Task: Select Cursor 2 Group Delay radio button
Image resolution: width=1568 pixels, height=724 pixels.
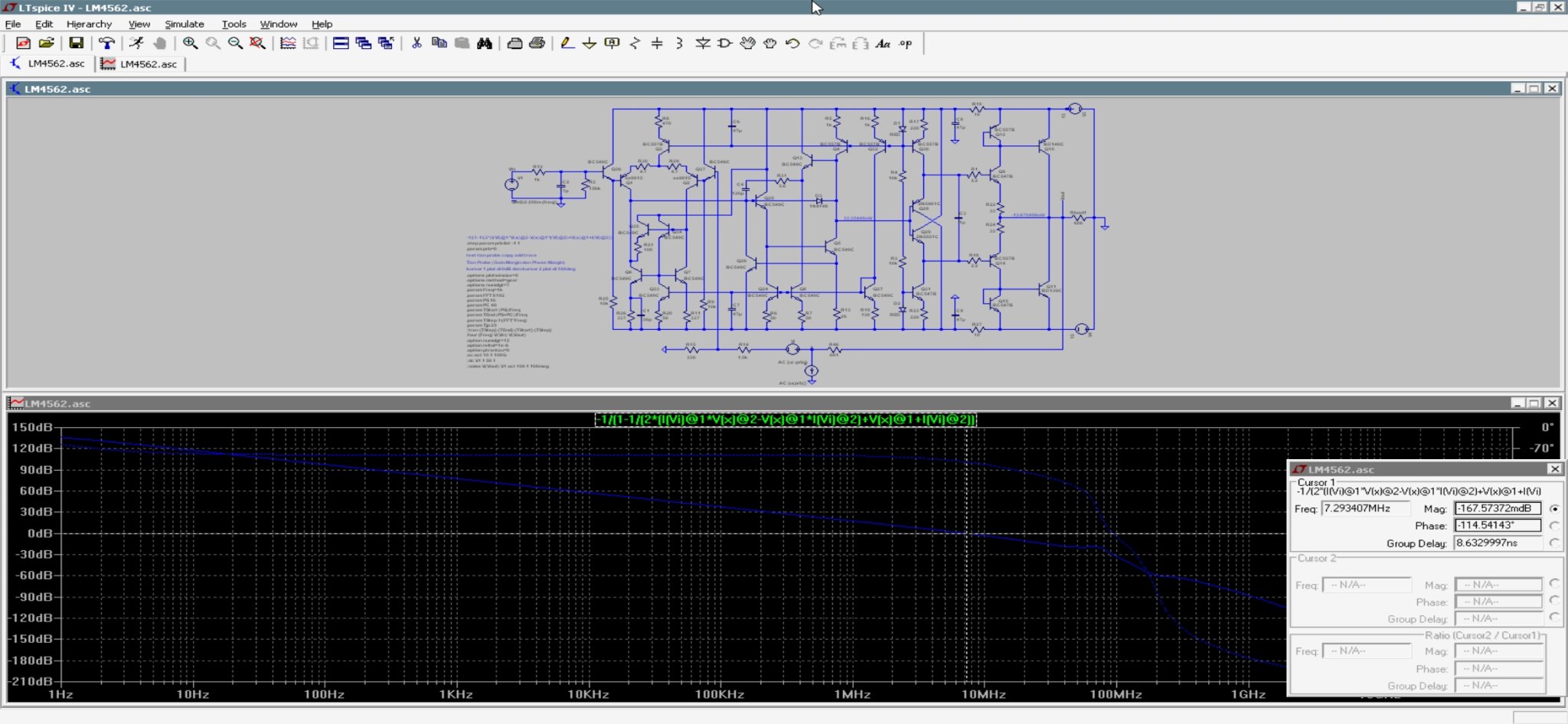Action: tap(1554, 618)
